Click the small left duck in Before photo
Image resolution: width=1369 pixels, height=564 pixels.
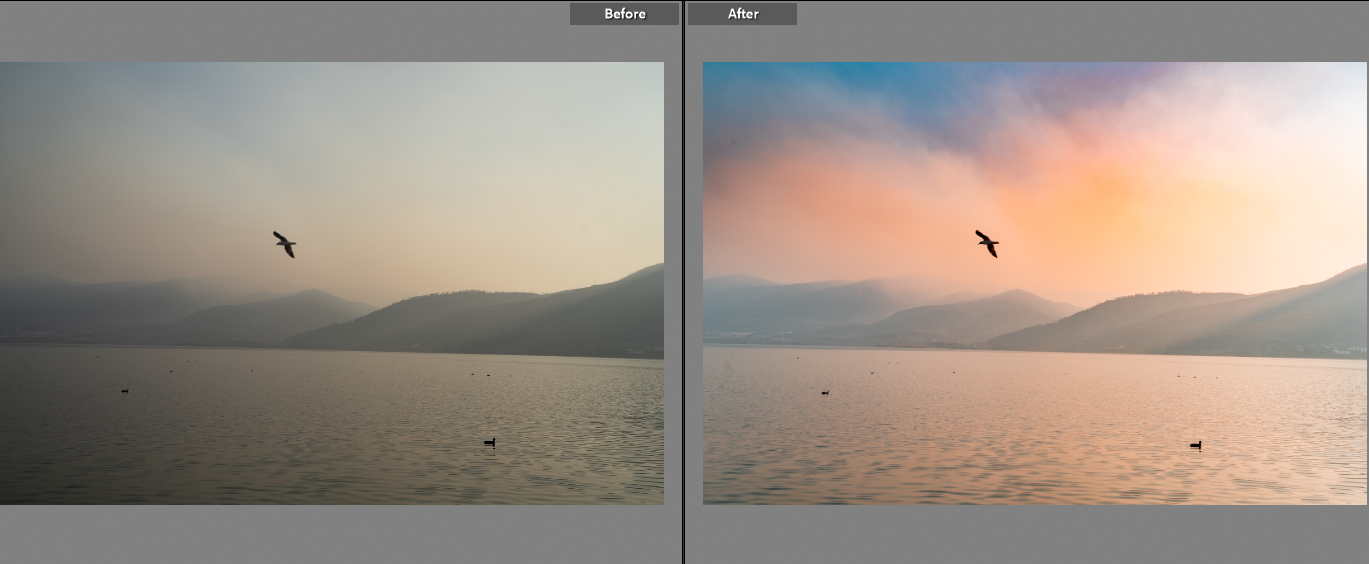point(125,390)
